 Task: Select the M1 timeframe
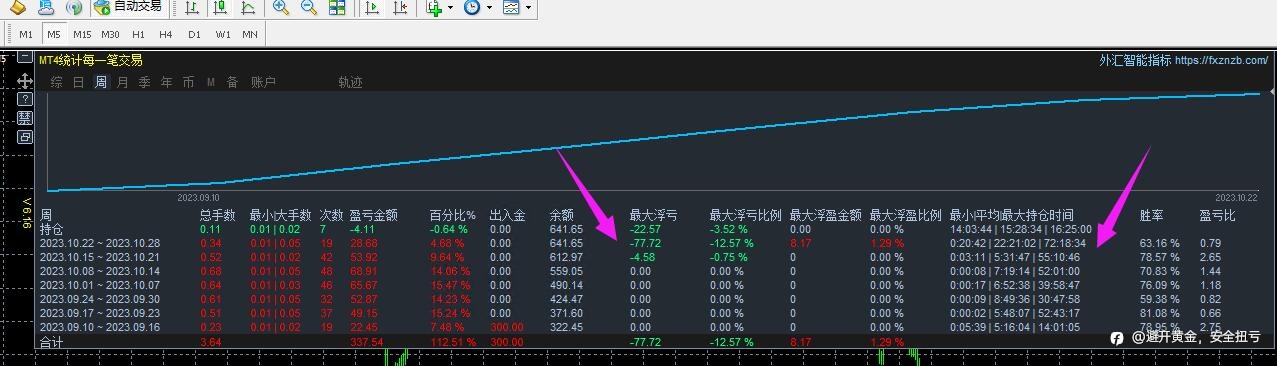point(26,34)
